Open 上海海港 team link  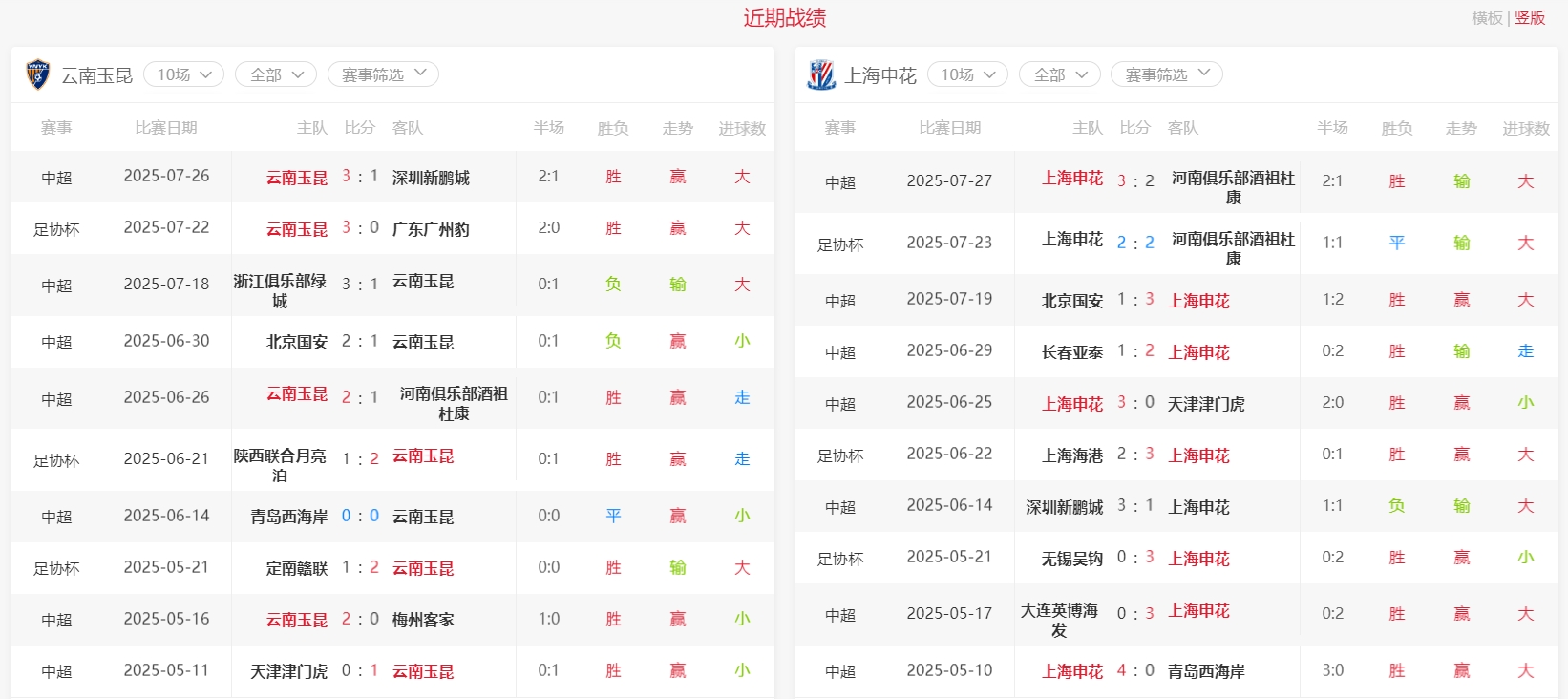pos(1071,455)
